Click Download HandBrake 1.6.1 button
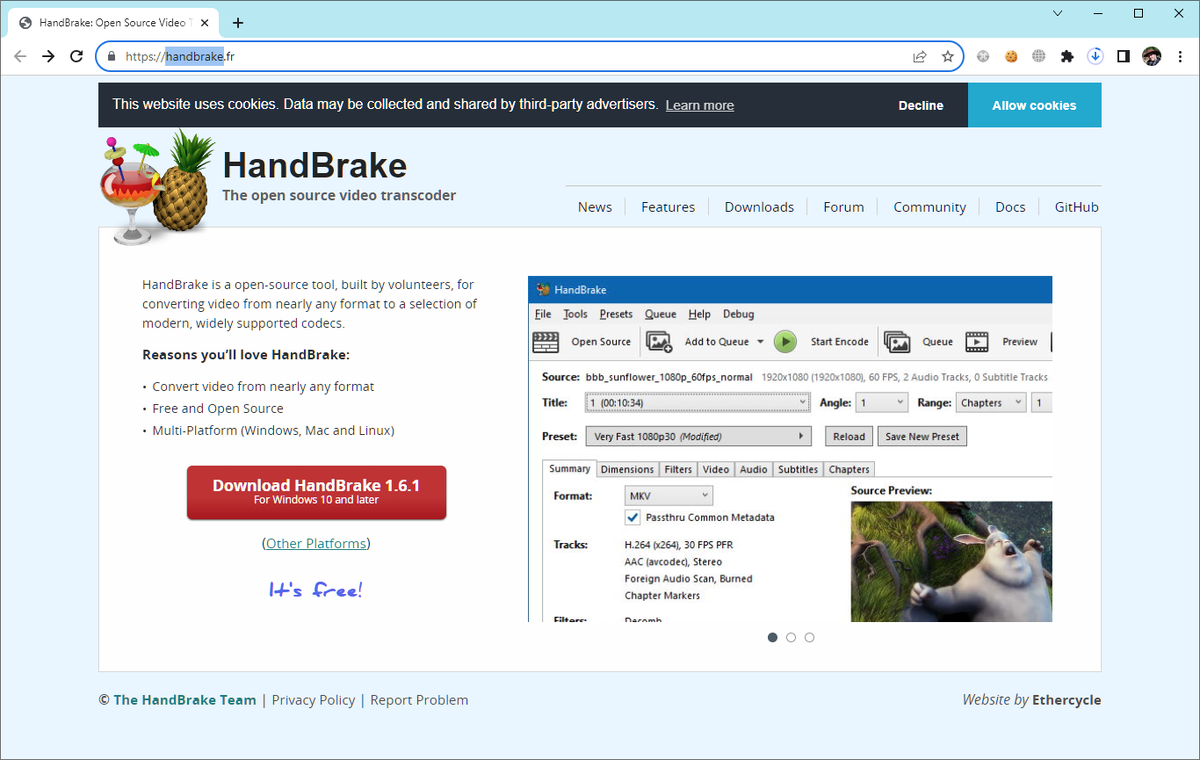Image resolution: width=1200 pixels, height=760 pixels. click(x=316, y=492)
